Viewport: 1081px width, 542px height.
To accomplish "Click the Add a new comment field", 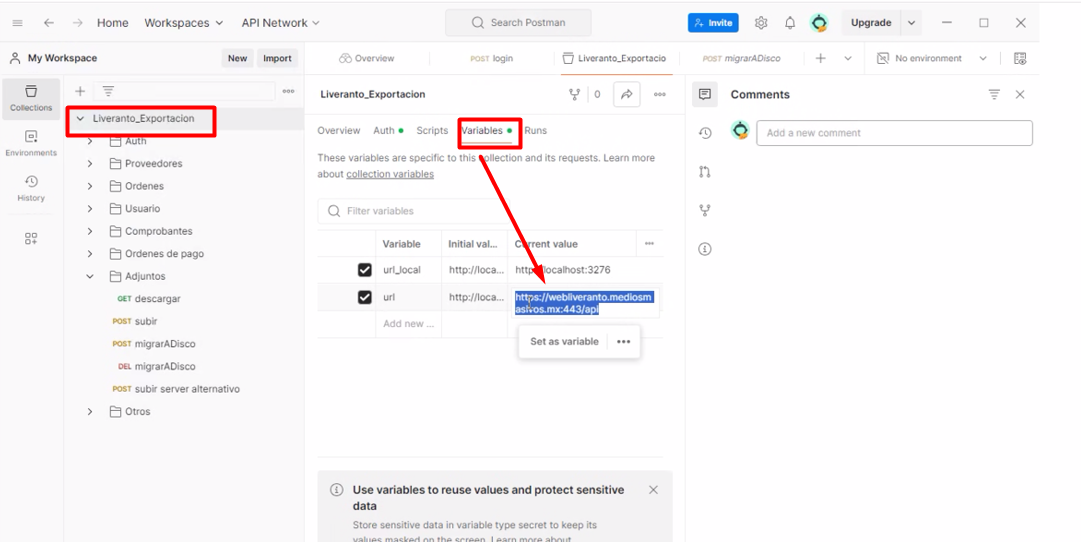I will (894, 133).
